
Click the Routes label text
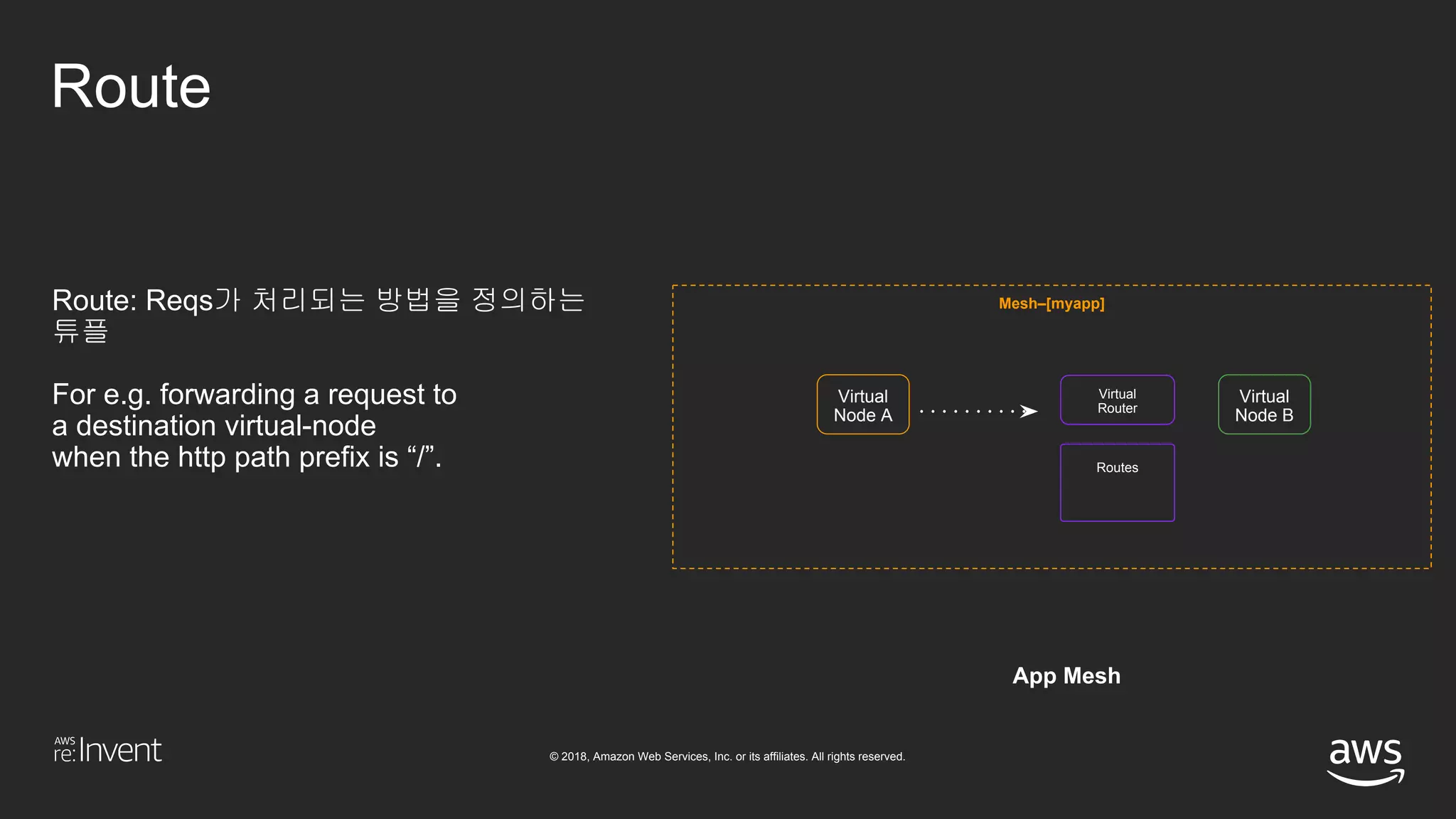[1117, 468]
